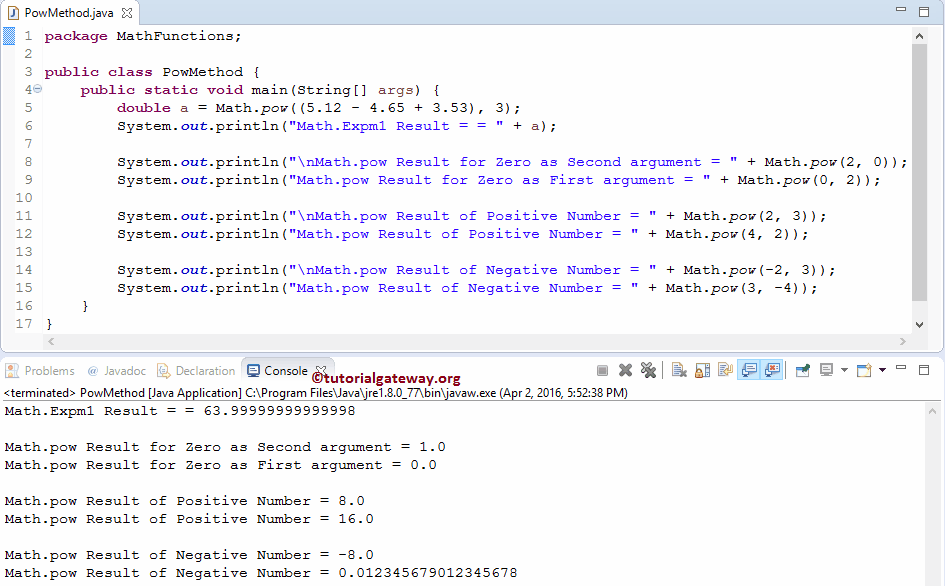
Task: Click the Remove Launch icon
Action: (x=626, y=369)
